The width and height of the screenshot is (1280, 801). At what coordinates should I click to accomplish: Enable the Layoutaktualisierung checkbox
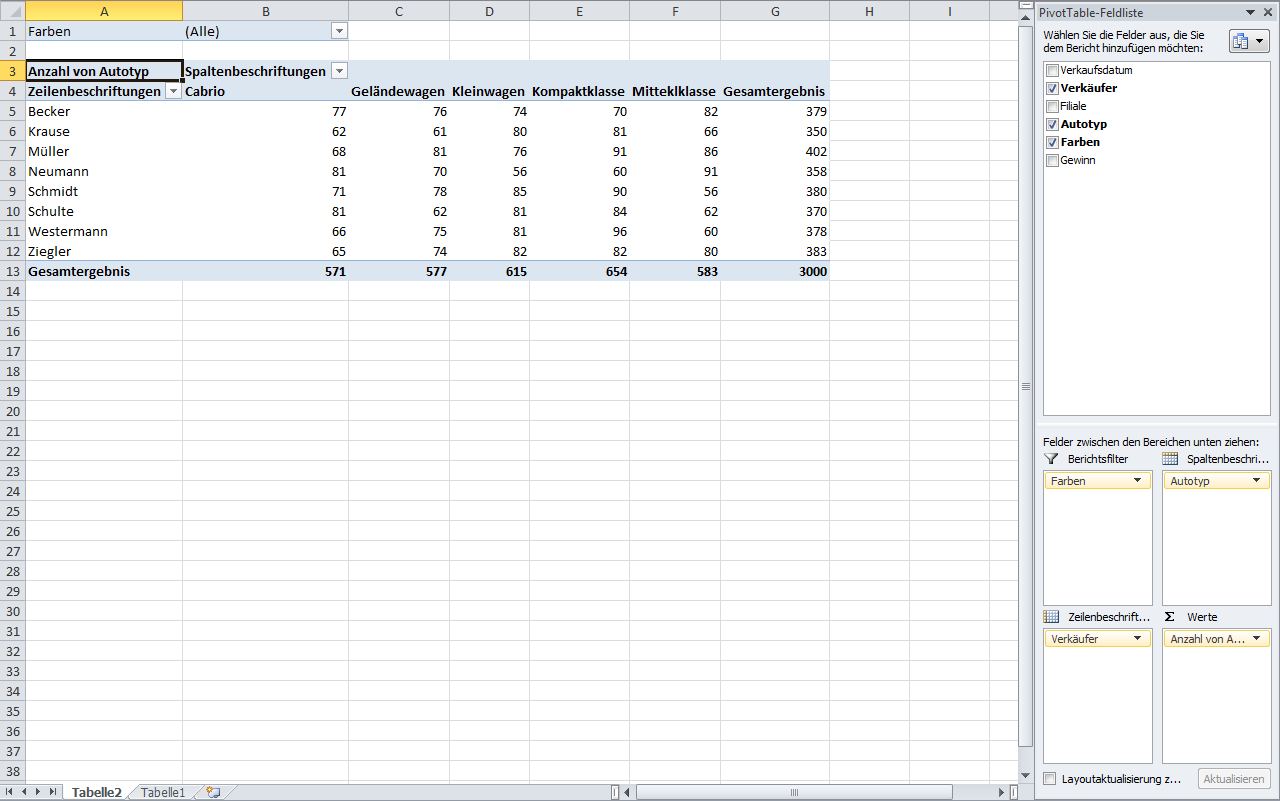[x=1050, y=779]
